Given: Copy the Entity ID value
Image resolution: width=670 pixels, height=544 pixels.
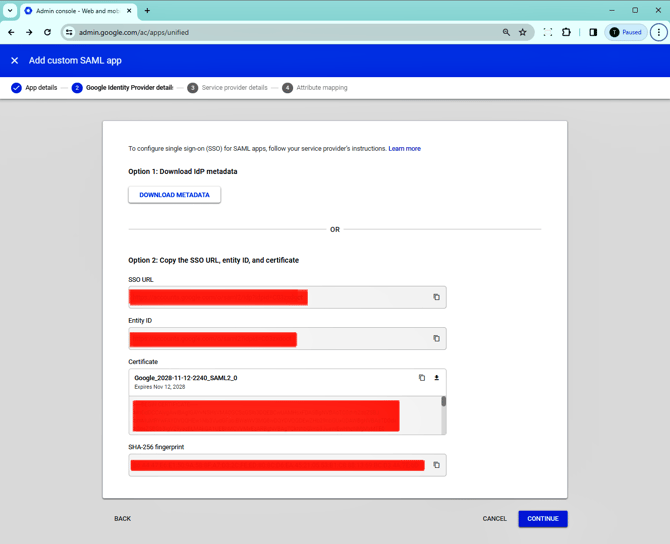Looking at the screenshot, I should point(436,338).
